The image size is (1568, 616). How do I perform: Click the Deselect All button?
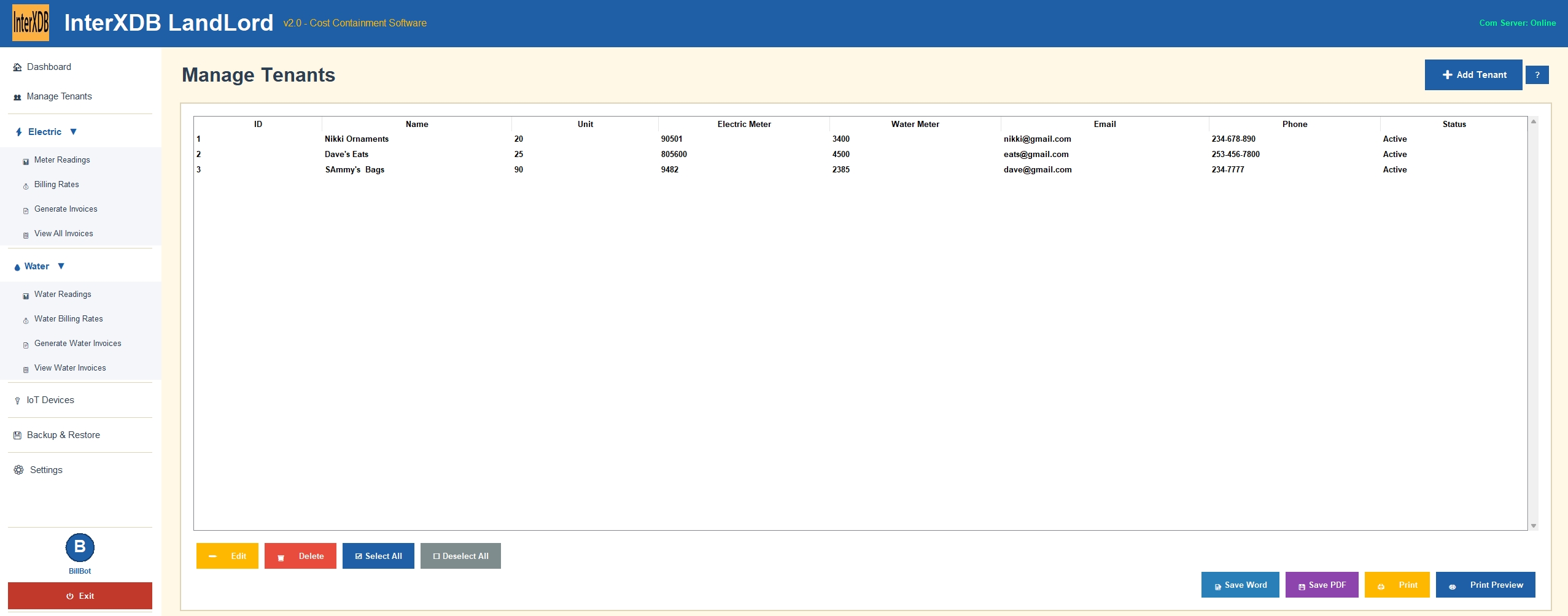coord(460,556)
